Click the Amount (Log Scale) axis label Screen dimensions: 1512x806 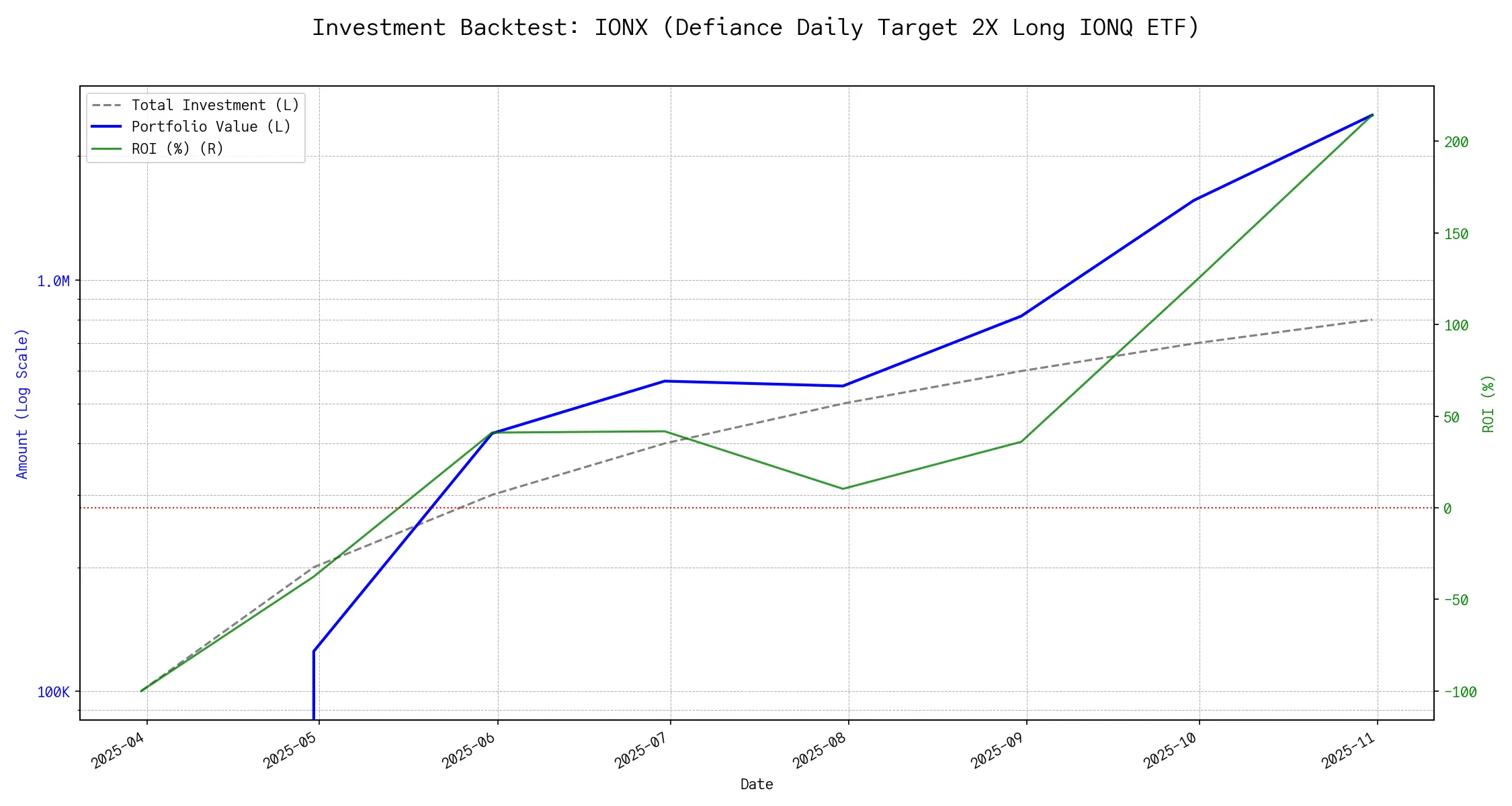pyautogui.click(x=22, y=404)
